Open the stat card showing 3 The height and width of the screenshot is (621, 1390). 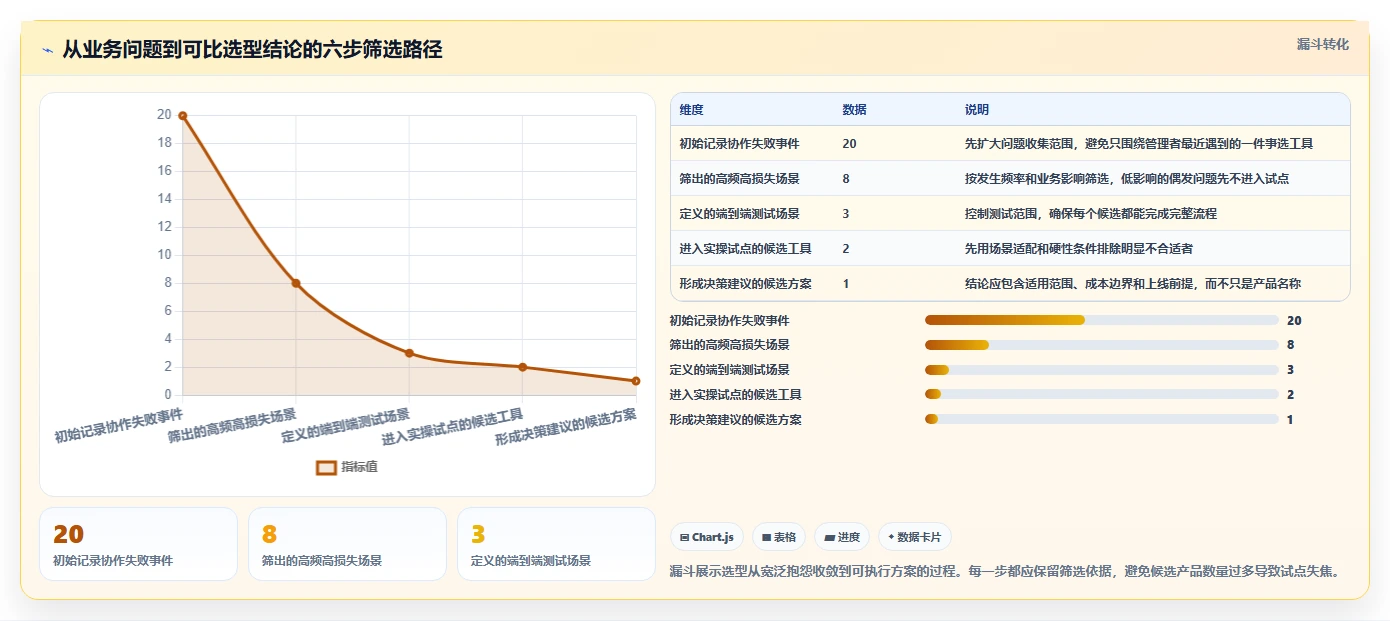[556, 544]
